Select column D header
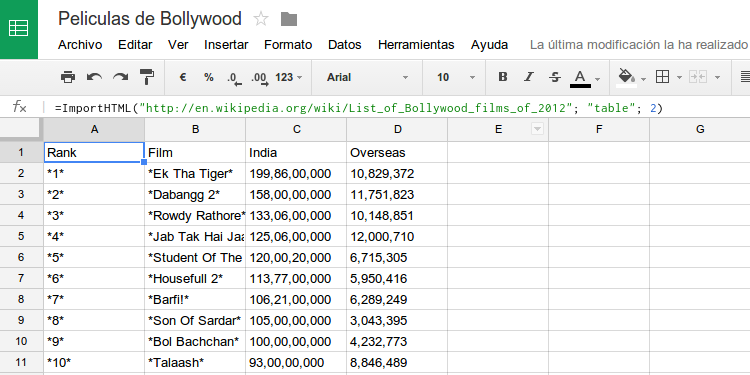Screen dimensions: 750x375 [x=397, y=129]
